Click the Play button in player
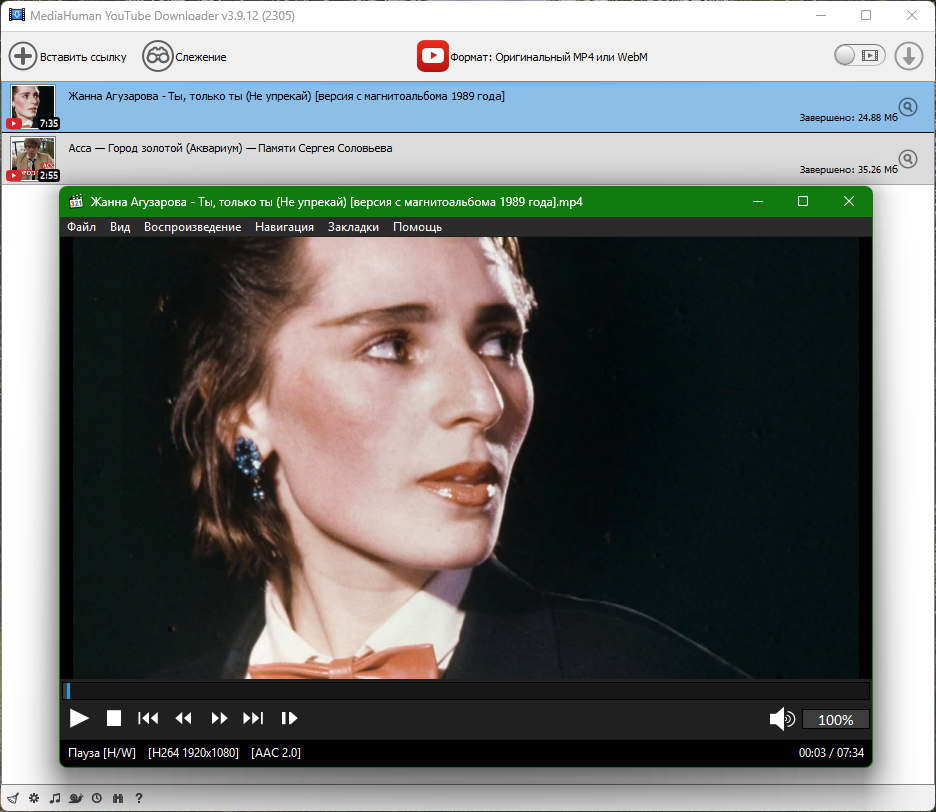The height and width of the screenshot is (812, 936). click(x=79, y=718)
